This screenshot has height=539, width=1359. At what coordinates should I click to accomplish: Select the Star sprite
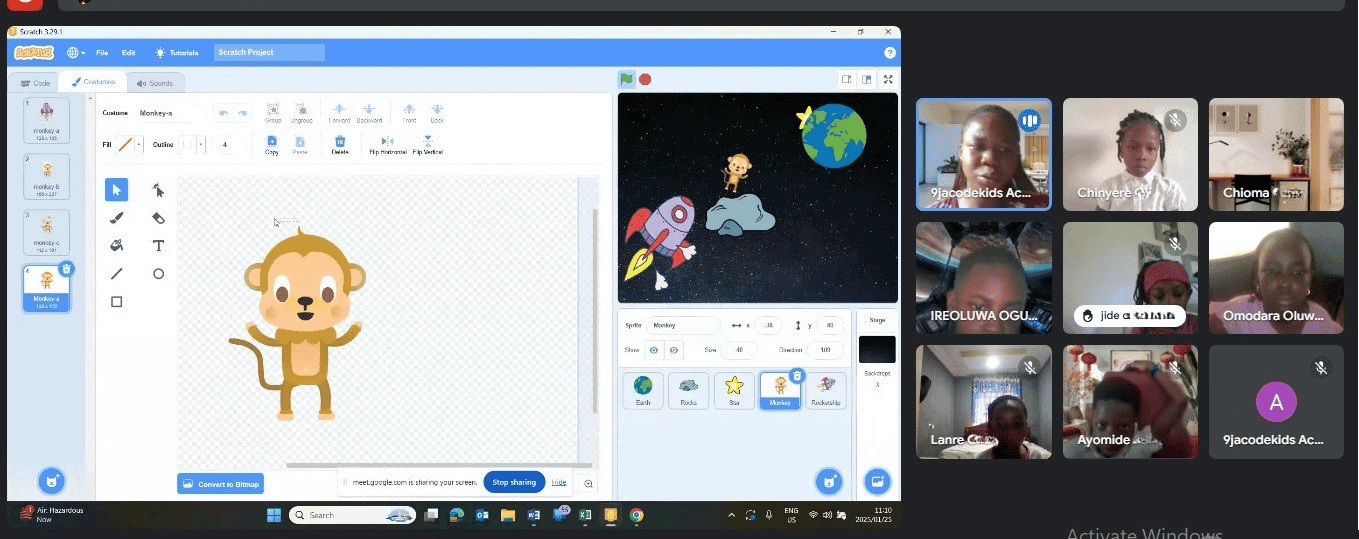[x=735, y=391]
